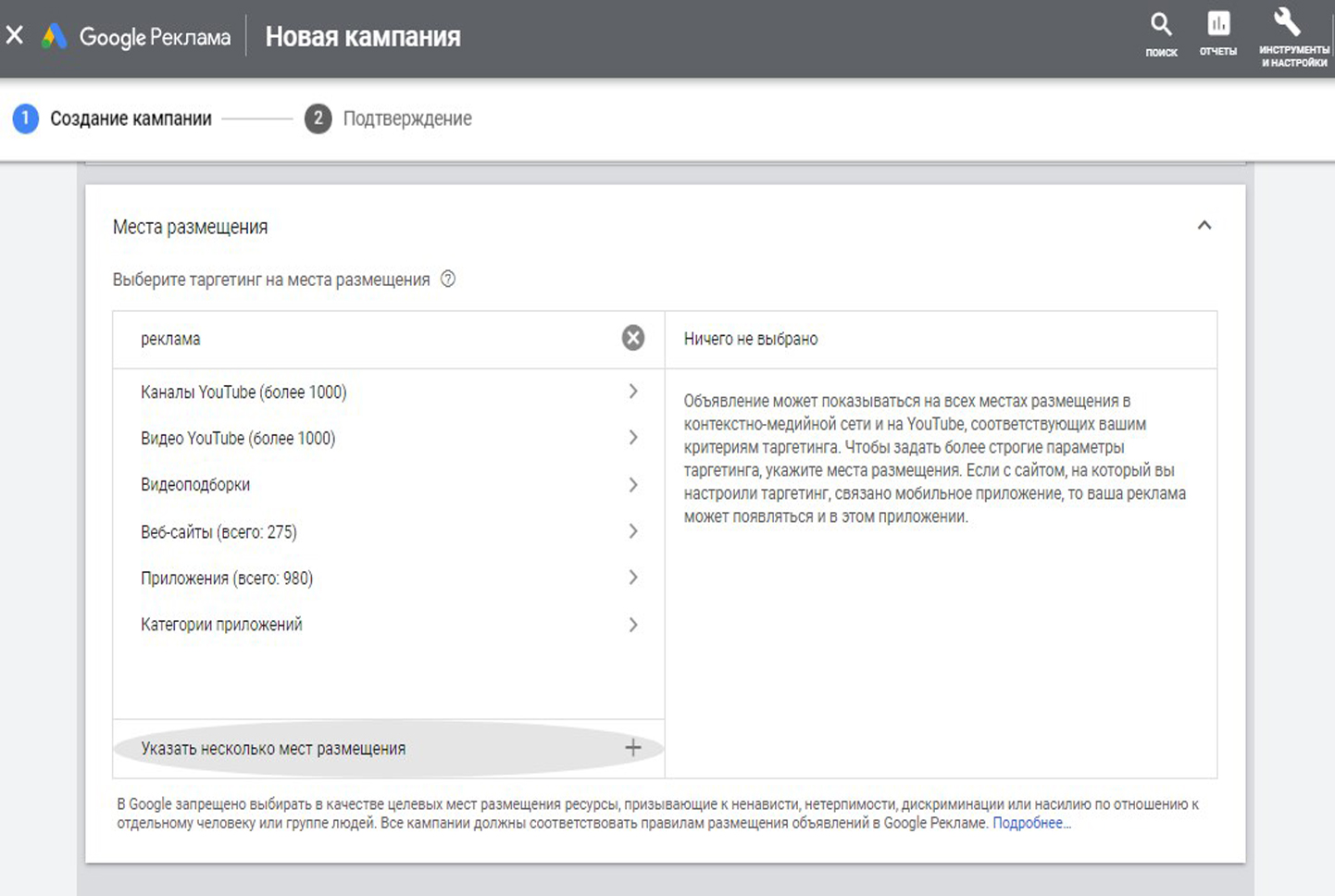Expand 'Каналы YouTube' chevron arrow
The width and height of the screenshot is (1335, 896).
click(633, 392)
